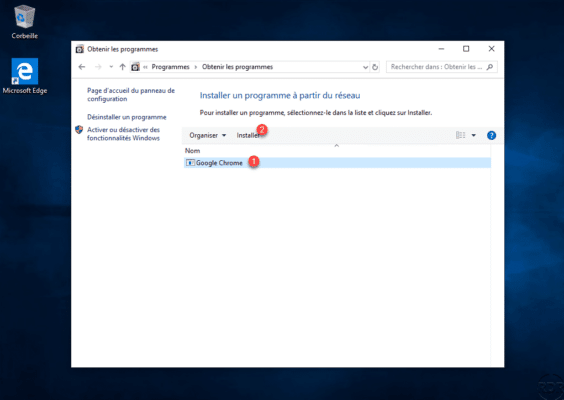Select Google Chrome in the program list

click(x=337, y=163)
